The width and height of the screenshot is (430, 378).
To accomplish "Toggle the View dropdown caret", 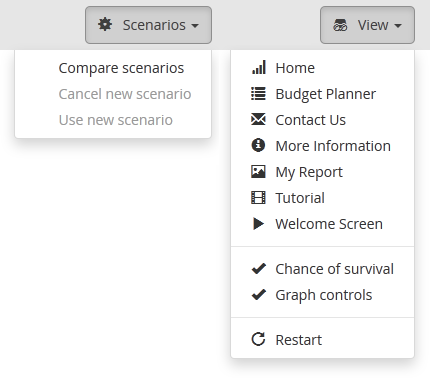I will 398,26.
